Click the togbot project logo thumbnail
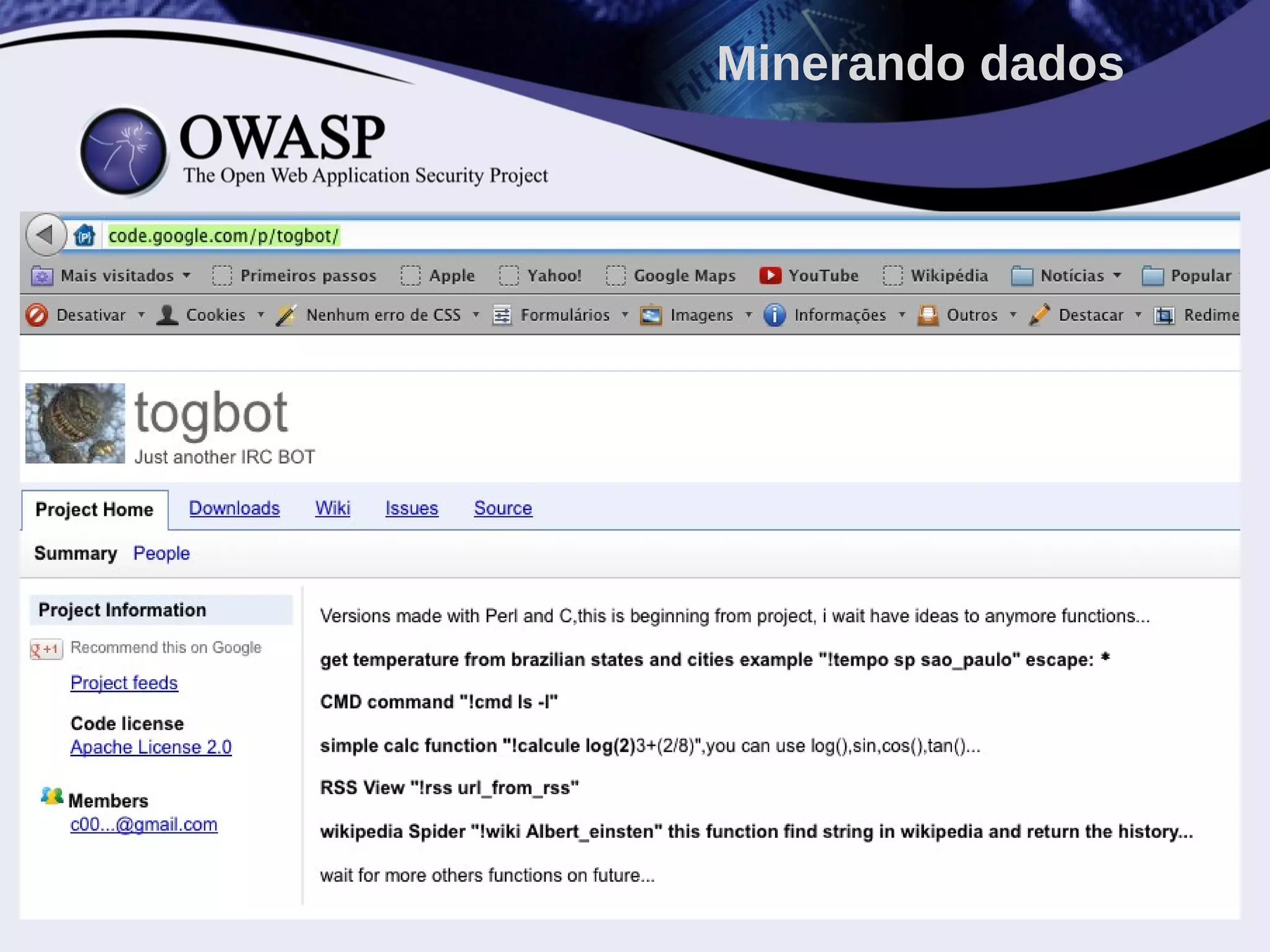Viewport: 1270px width, 952px height. click(x=75, y=423)
